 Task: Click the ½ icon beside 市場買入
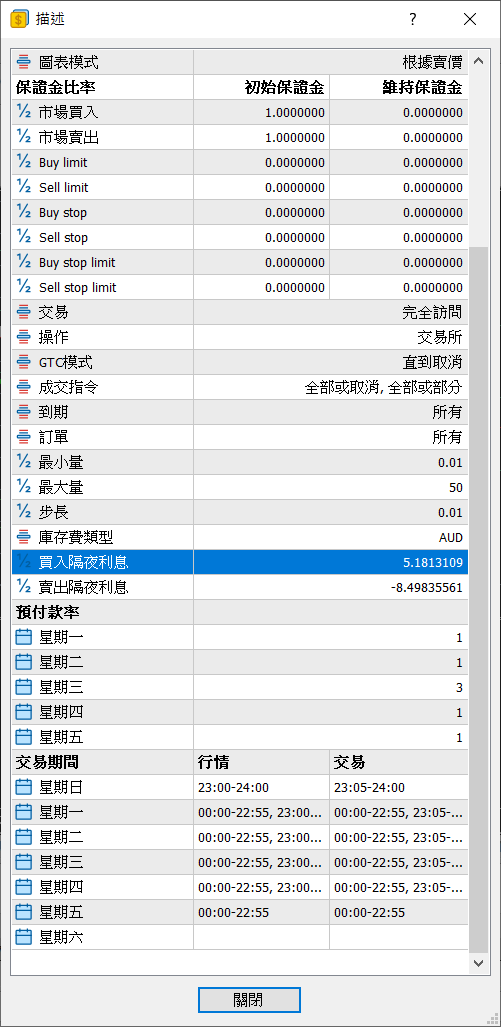pos(24,112)
